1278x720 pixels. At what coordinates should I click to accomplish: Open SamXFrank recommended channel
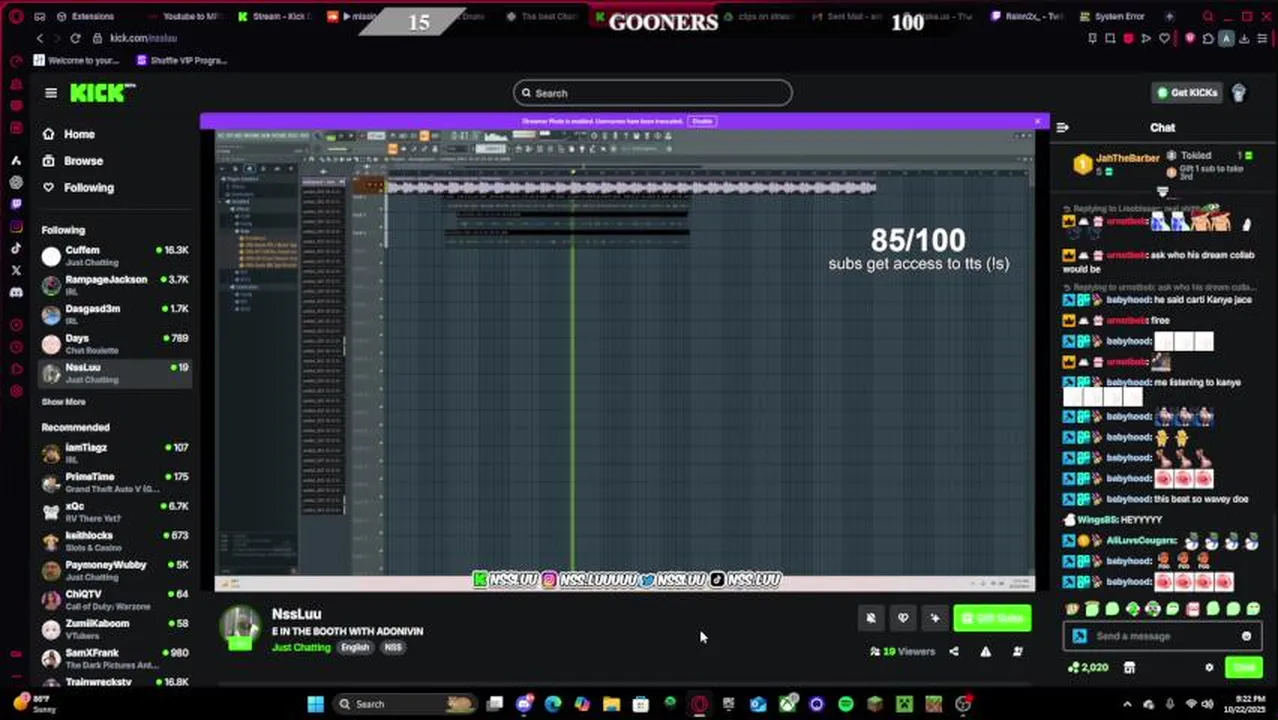(x=114, y=658)
